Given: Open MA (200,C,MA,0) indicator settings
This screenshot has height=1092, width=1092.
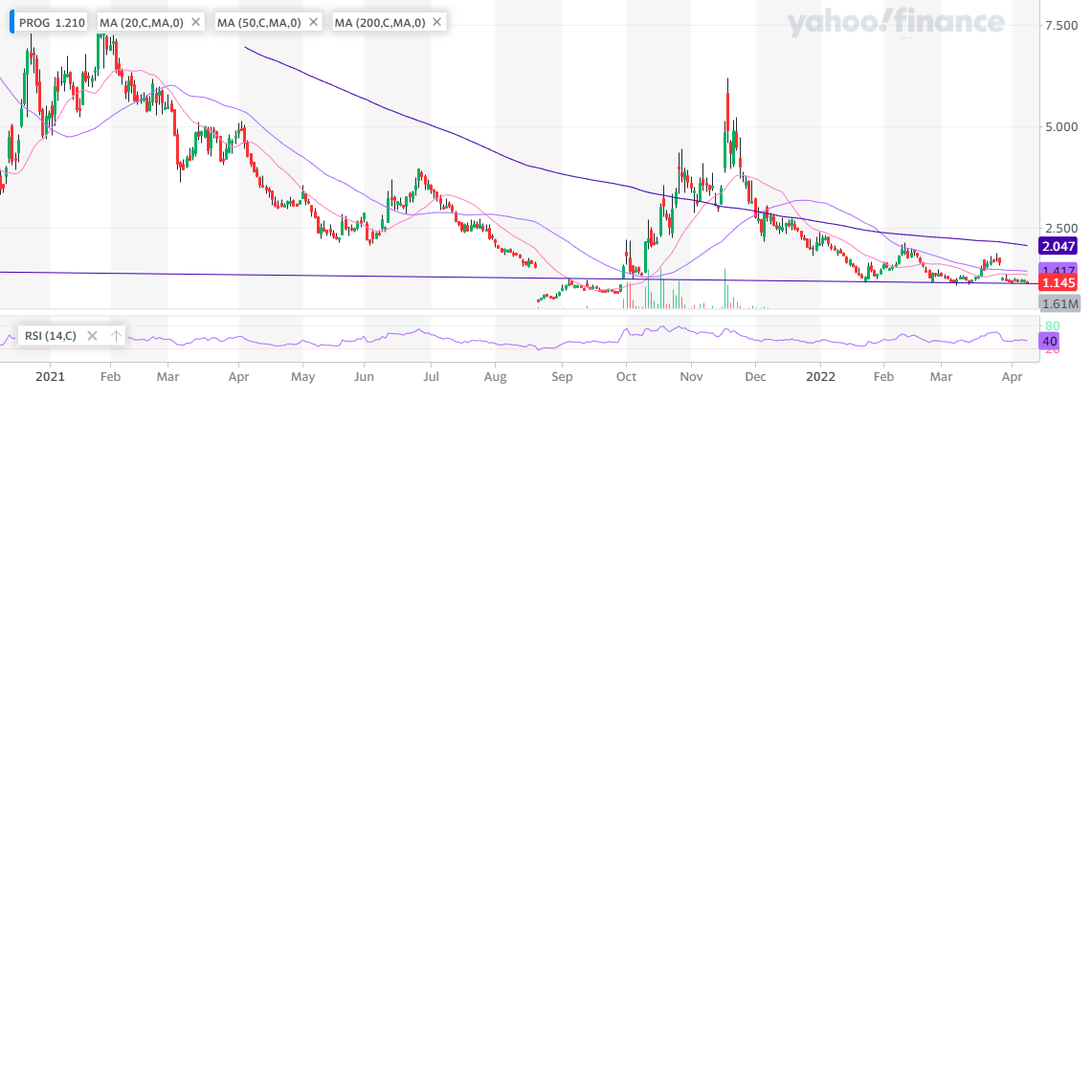Looking at the screenshot, I should click(x=380, y=22).
